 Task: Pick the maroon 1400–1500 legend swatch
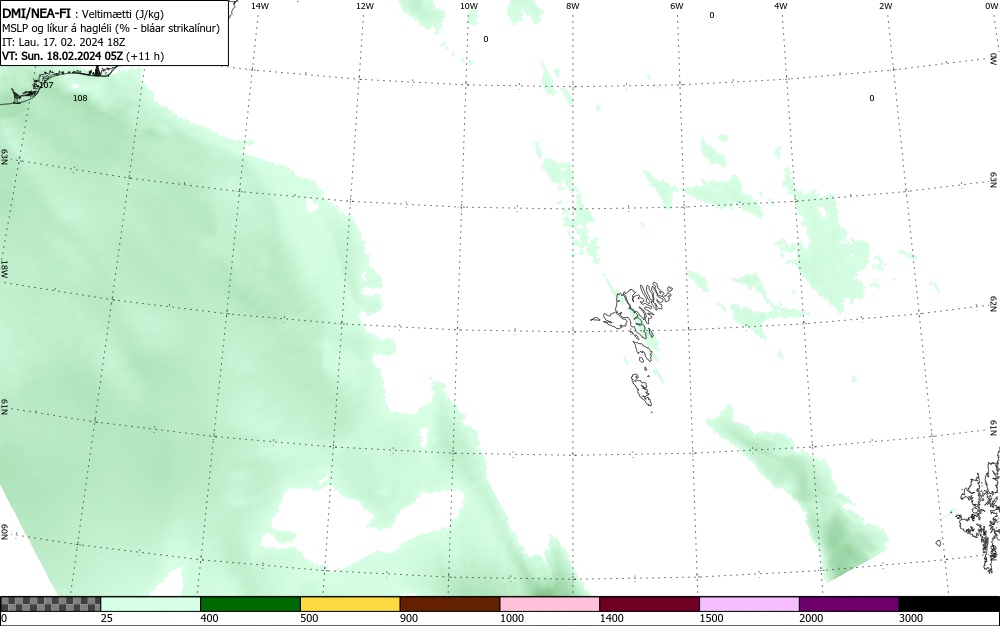tap(649, 604)
